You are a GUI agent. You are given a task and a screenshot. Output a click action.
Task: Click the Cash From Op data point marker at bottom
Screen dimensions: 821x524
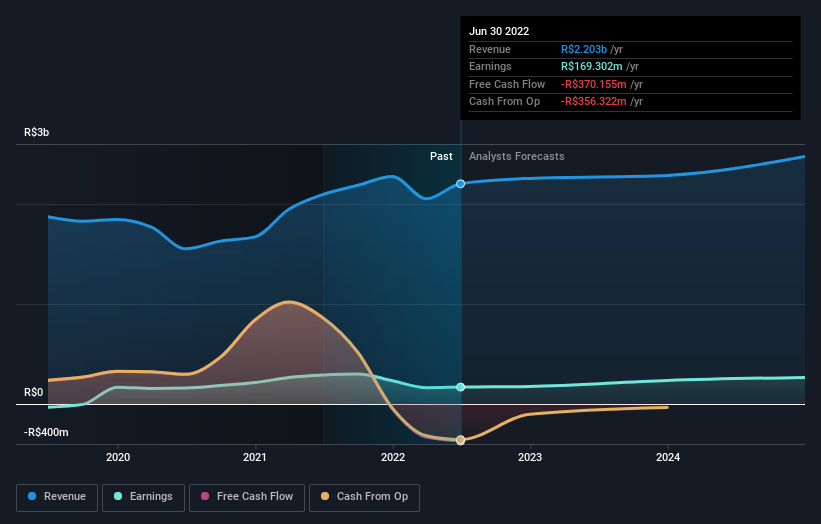[460, 440]
